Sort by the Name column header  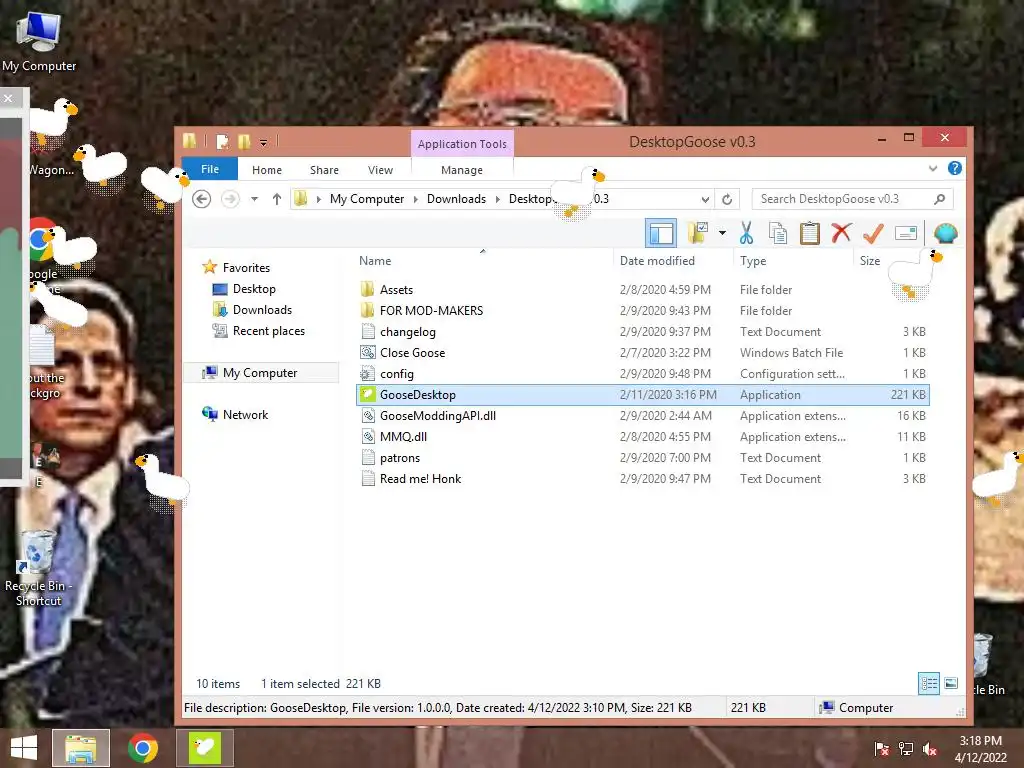click(x=375, y=261)
